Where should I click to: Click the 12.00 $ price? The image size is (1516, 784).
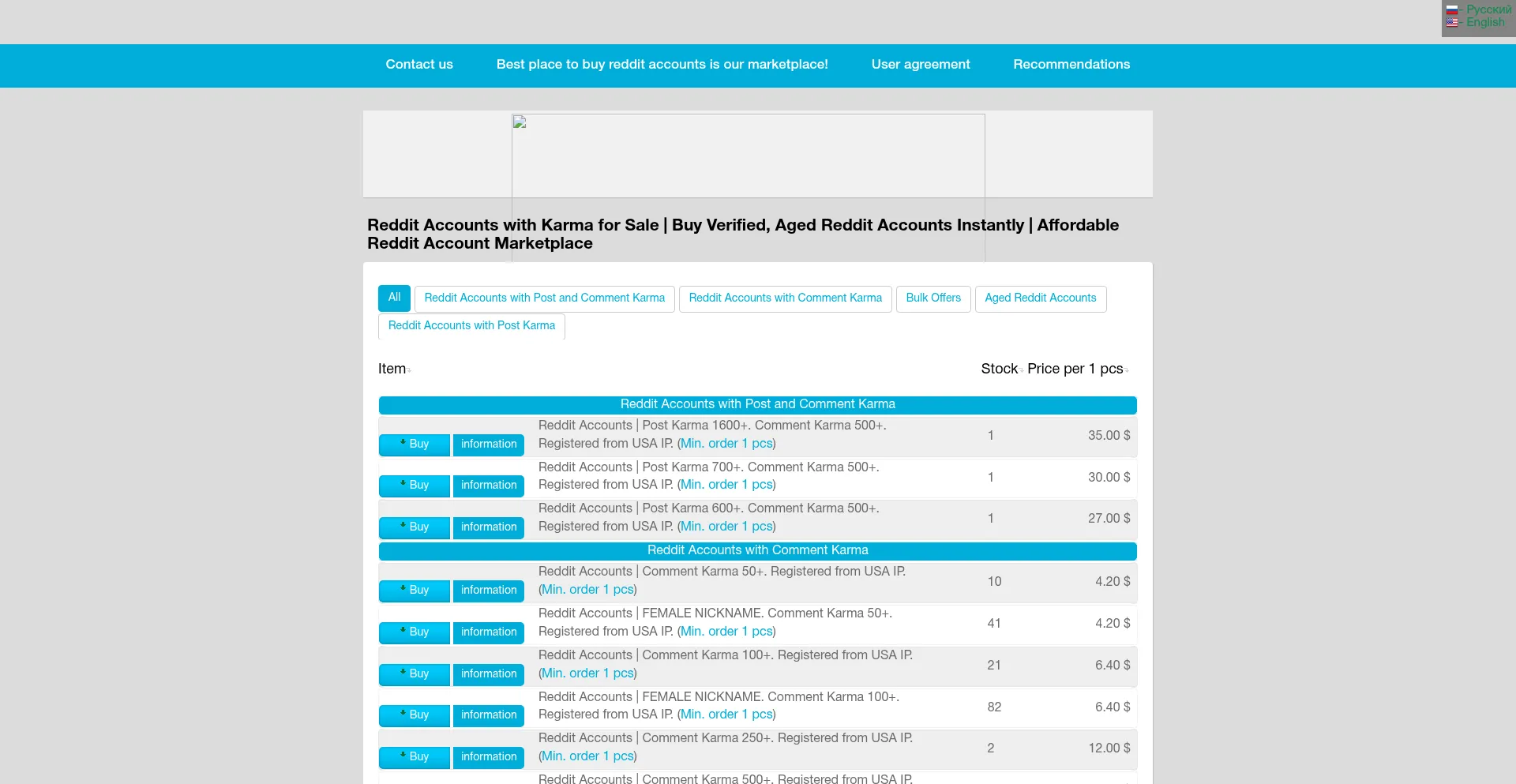[x=1109, y=748]
